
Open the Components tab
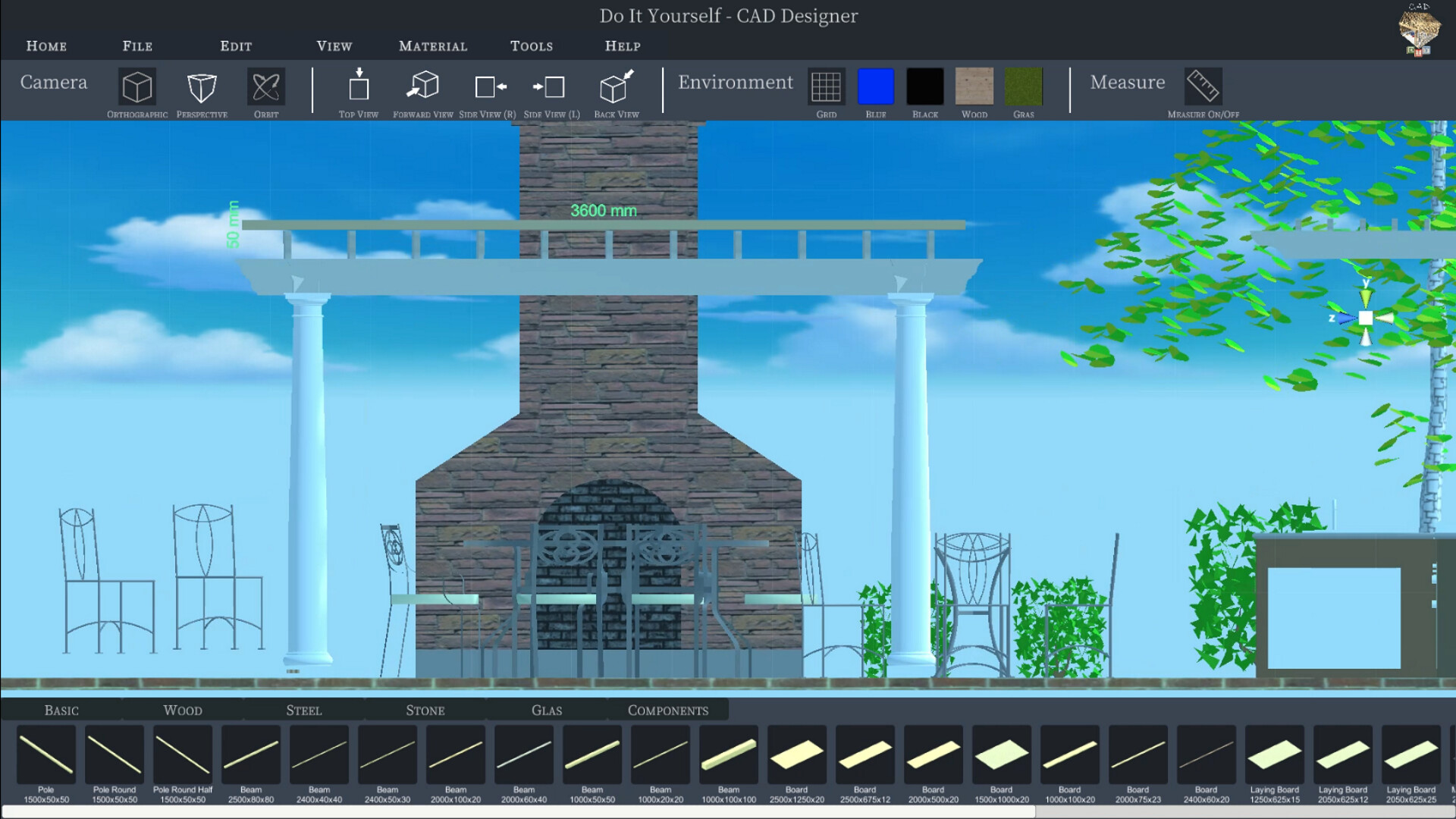pyautogui.click(x=668, y=710)
